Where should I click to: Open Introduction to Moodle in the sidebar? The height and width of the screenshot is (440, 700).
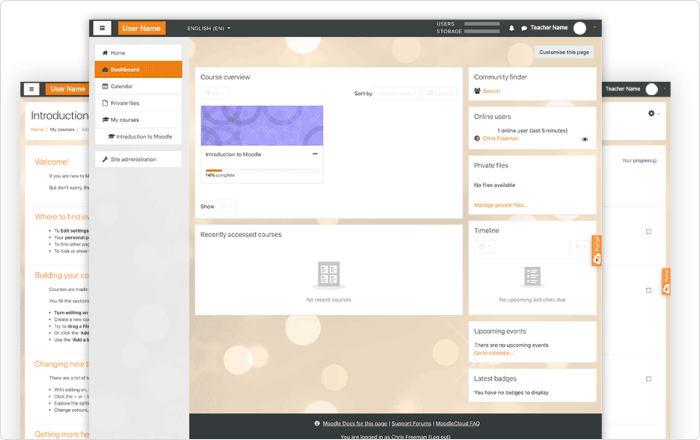(138, 137)
